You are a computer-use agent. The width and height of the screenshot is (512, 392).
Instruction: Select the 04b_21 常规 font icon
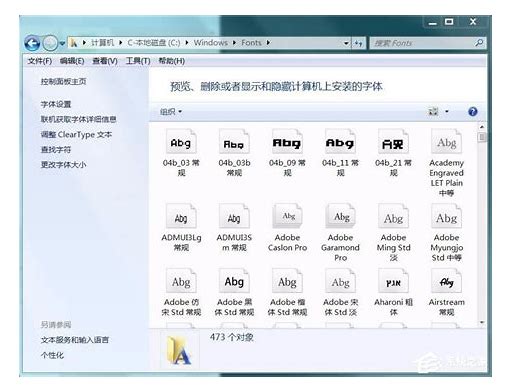pos(393,142)
